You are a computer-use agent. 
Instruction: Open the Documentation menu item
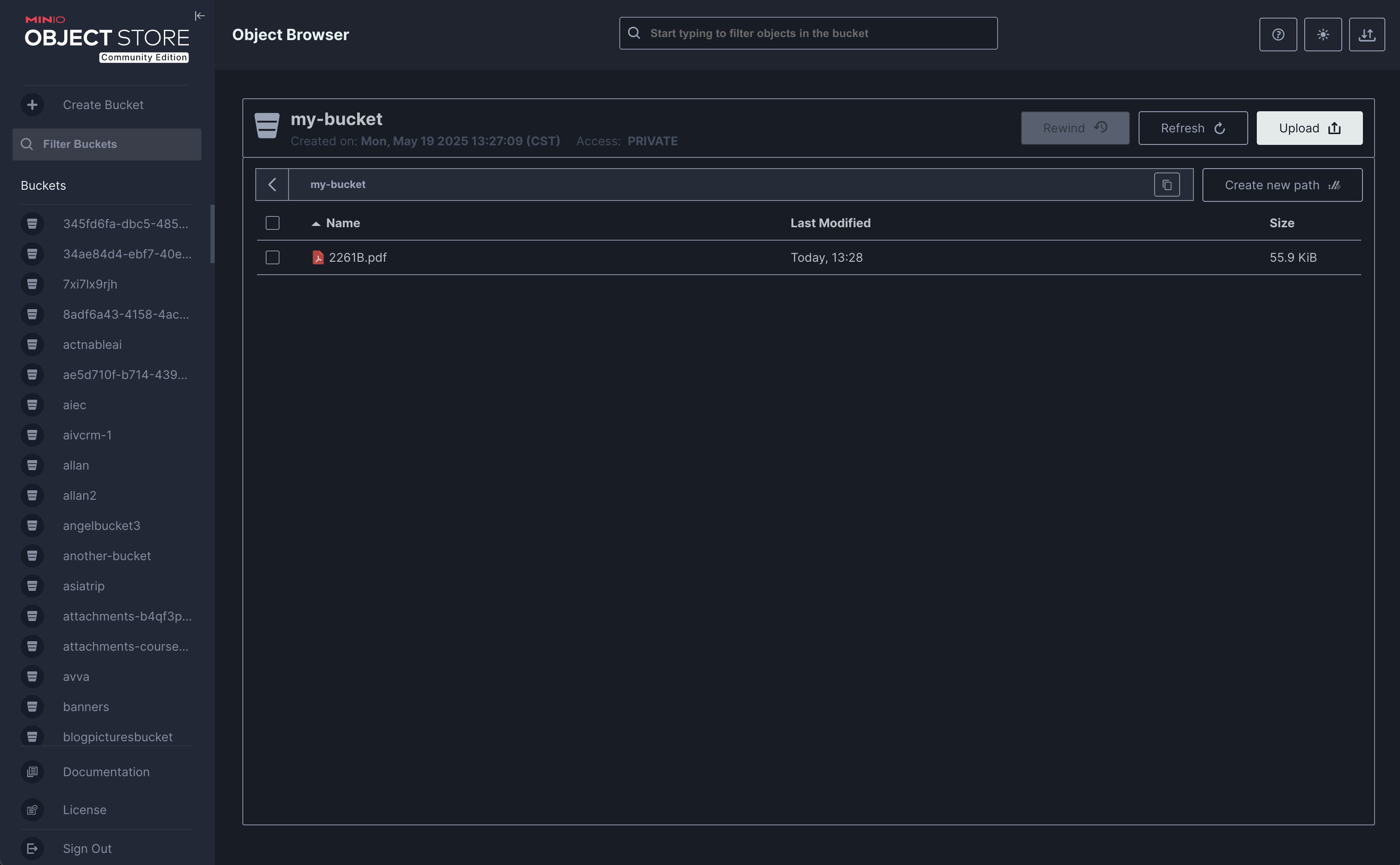coord(106,772)
